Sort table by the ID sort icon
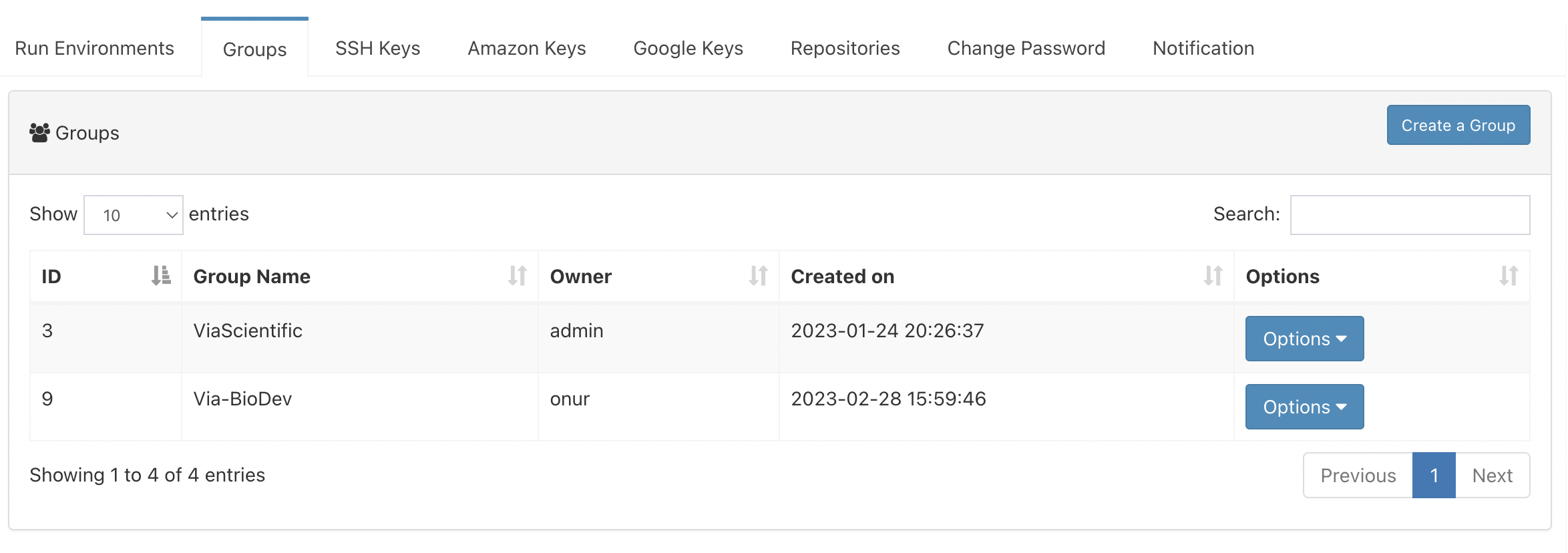Screen dimensions: 1568x553 click(x=161, y=276)
